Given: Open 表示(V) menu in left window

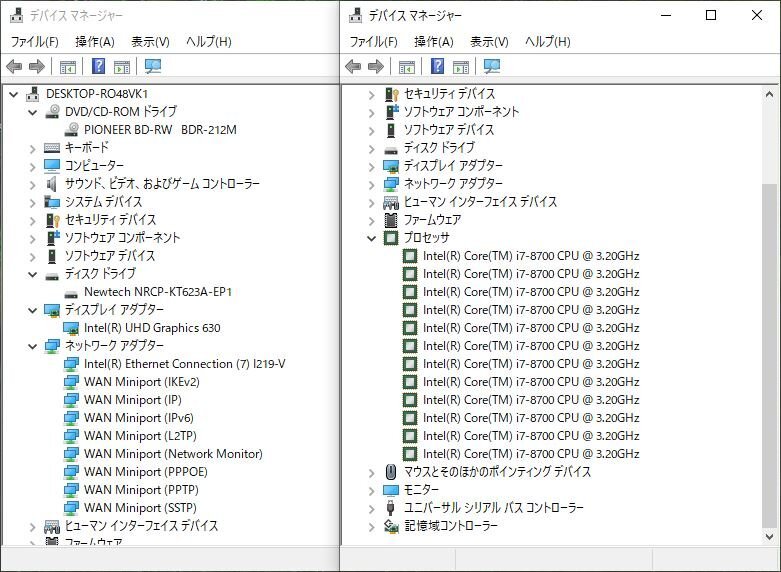Looking at the screenshot, I should click(150, 41).
